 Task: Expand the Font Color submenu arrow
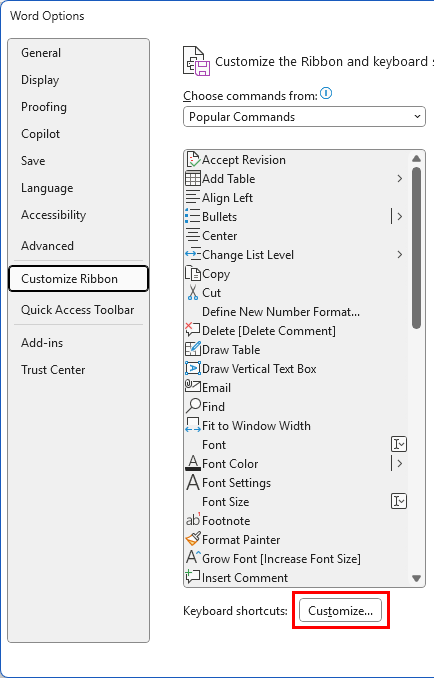click(400, 464)
